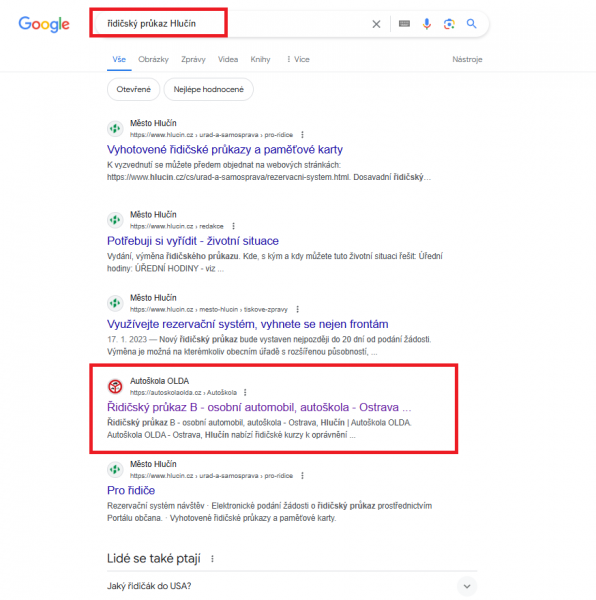
Task: Open the Nástroje search tools
Action: (x=467, y=59)
